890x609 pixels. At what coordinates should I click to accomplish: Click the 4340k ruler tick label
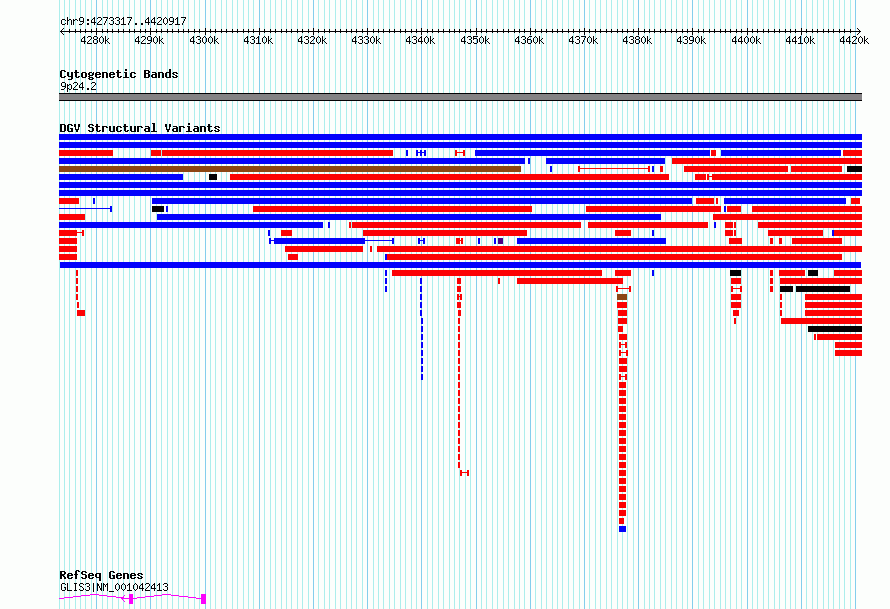tap(420, 40)
